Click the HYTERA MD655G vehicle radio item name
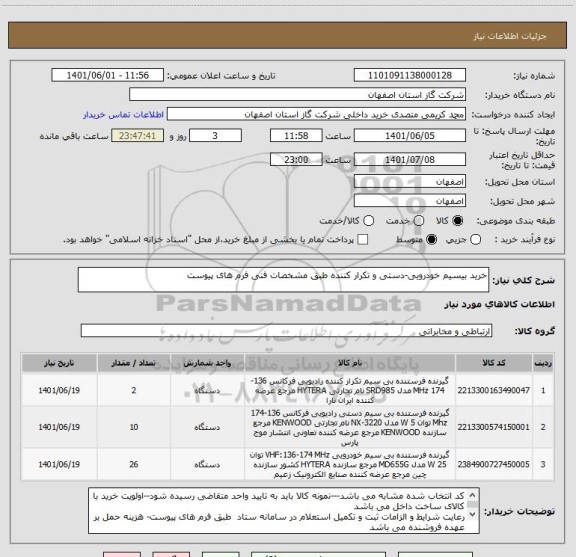 [350, 464]
